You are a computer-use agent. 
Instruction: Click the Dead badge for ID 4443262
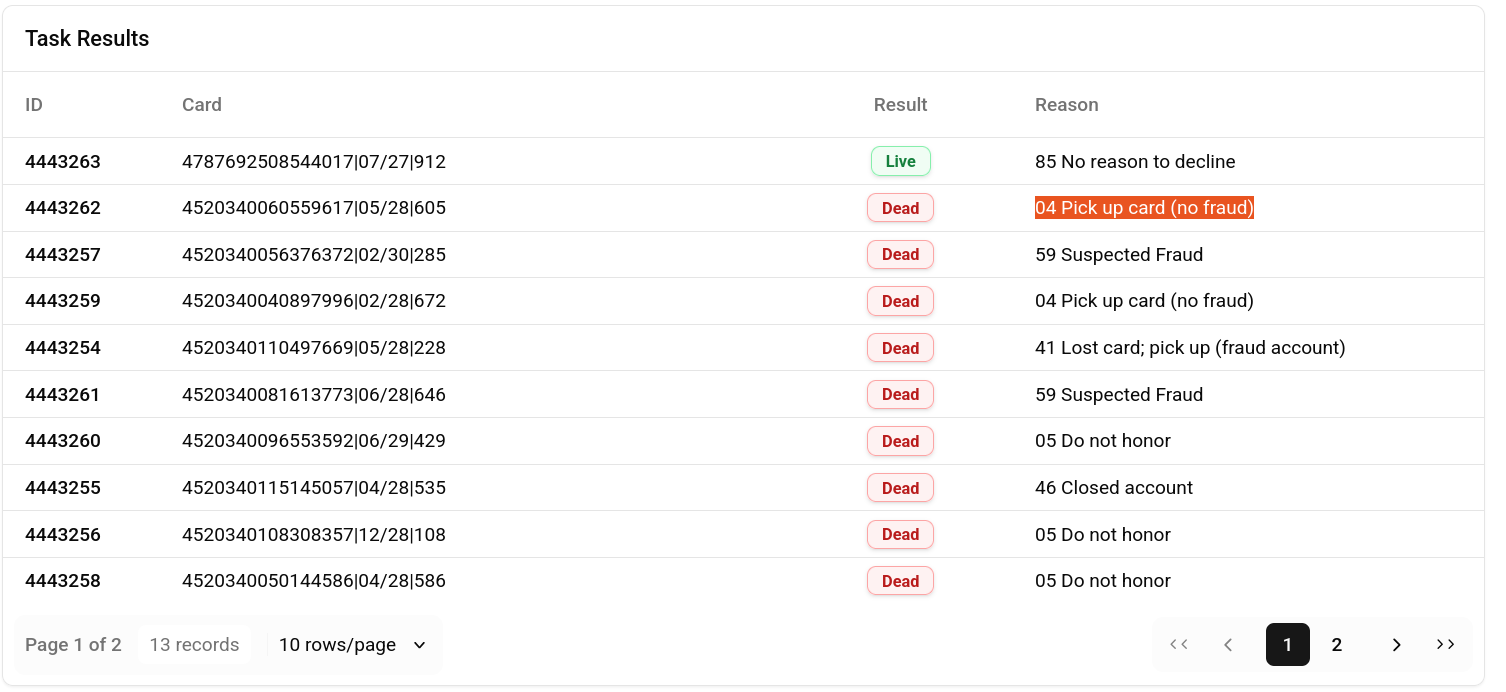[x=900, y=208]
